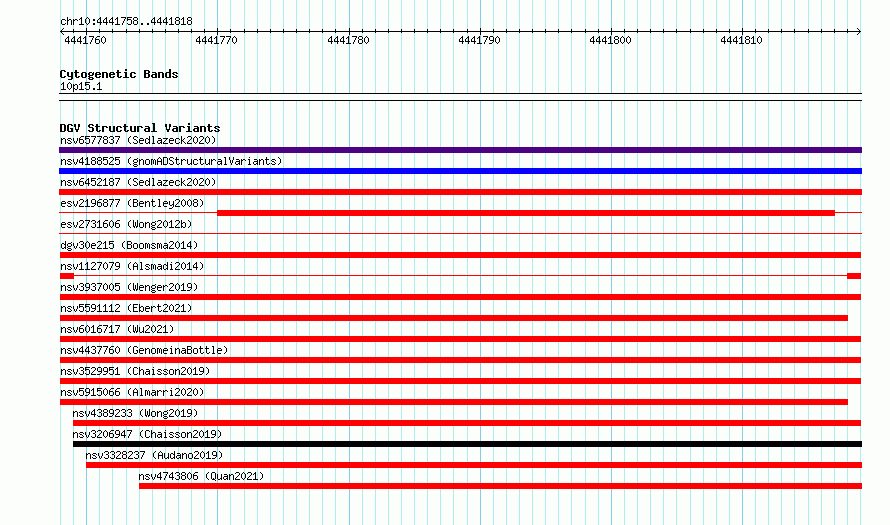The image size is (890, 525).
Task: Select the nsv3937005 red variant bar
Action: pyautogui.click(x=460, y=297)
